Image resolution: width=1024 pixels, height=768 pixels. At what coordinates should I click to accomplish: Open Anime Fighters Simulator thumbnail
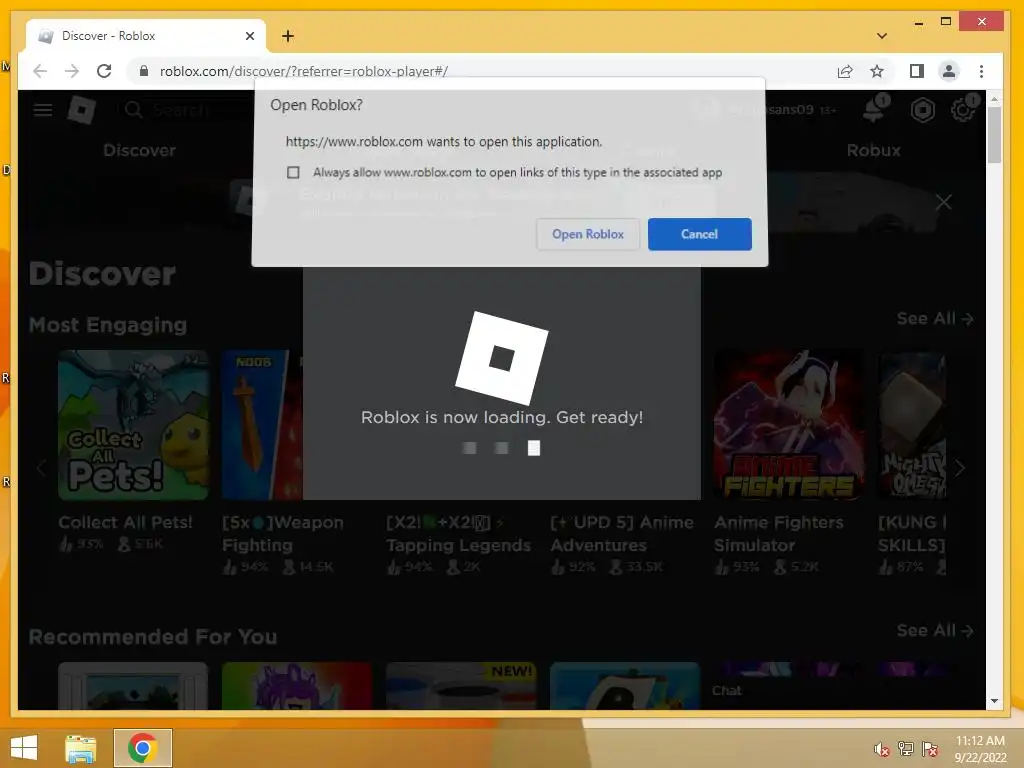[x=789, y=425]
